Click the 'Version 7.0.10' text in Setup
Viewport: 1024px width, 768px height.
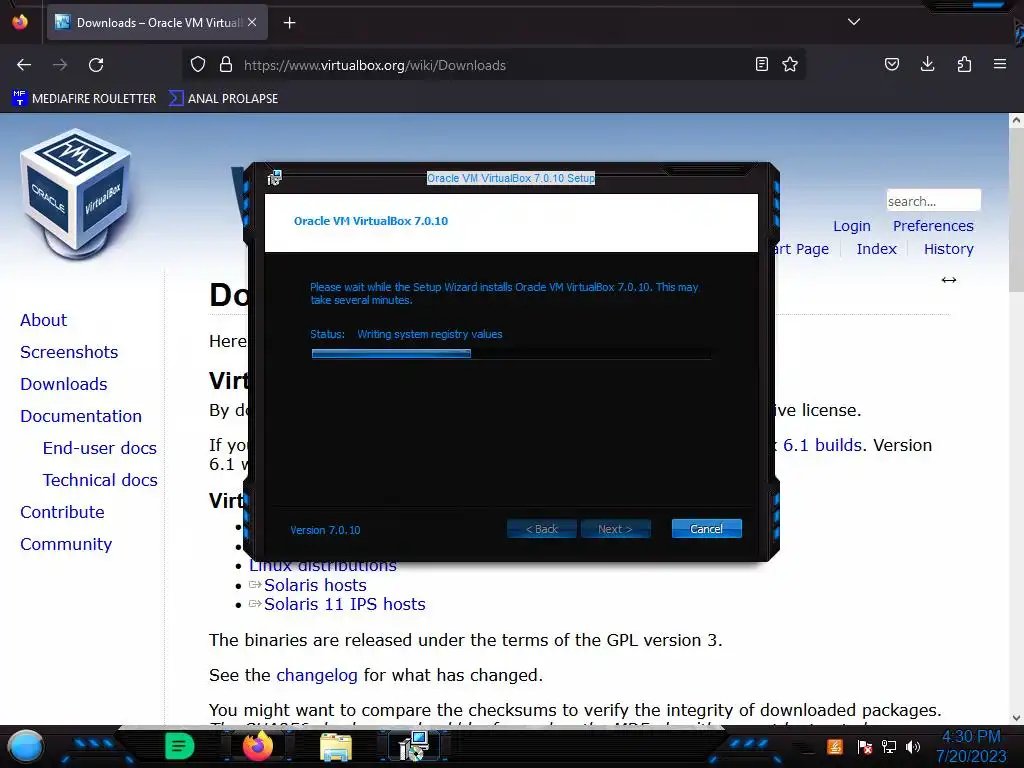(x=325, y=530)
